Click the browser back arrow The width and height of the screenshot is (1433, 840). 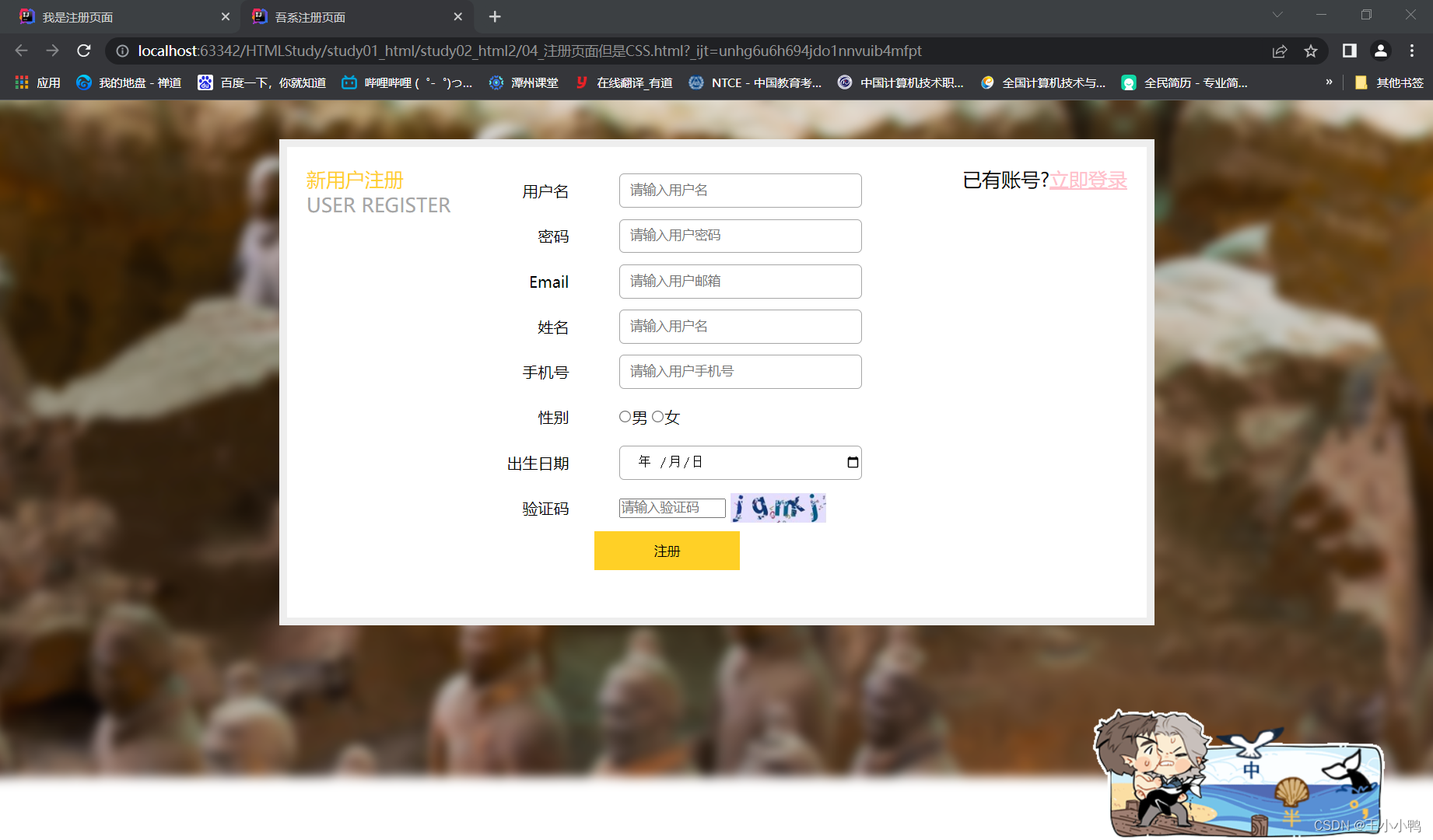point(21,51)
